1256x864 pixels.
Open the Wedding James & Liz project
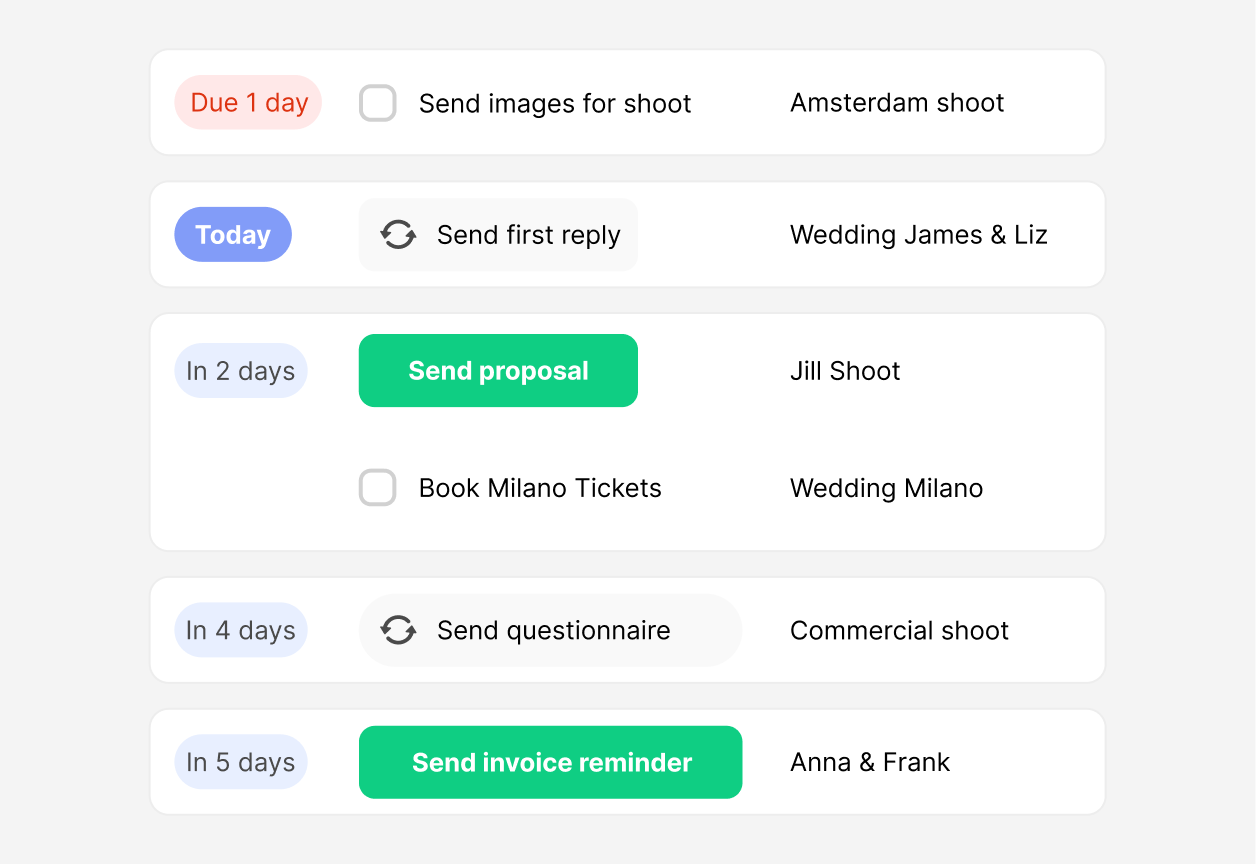click(x=919, y=235)
